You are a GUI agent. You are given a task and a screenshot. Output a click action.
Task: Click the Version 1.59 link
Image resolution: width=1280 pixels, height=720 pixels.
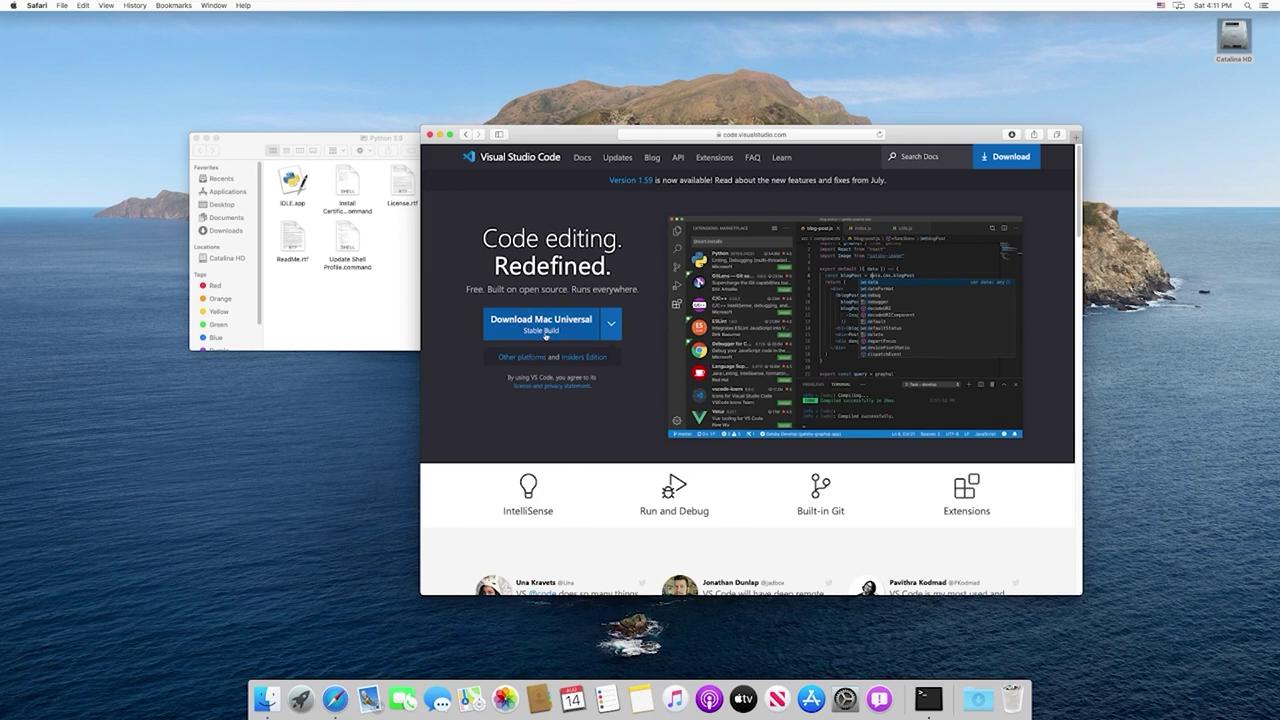tap(631, 180)
